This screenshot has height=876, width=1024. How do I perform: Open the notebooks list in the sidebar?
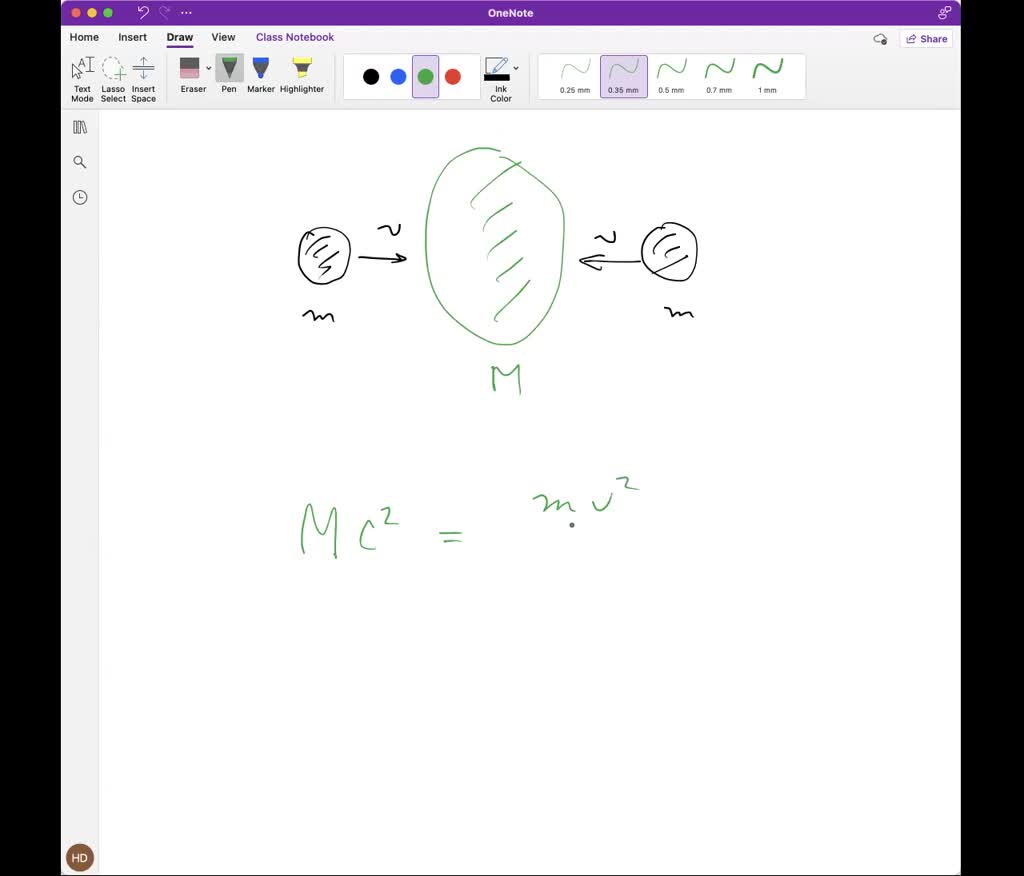pyautogui.click(x=80, y=126)
